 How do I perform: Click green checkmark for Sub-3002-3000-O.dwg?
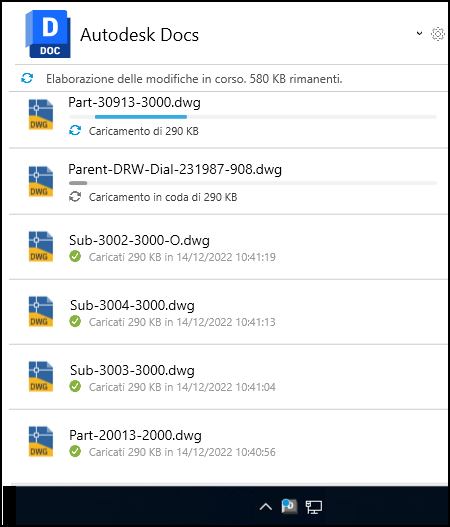75,256
